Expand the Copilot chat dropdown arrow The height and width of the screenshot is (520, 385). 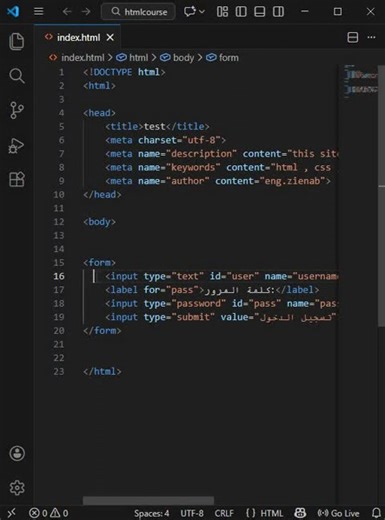[202, 12]
